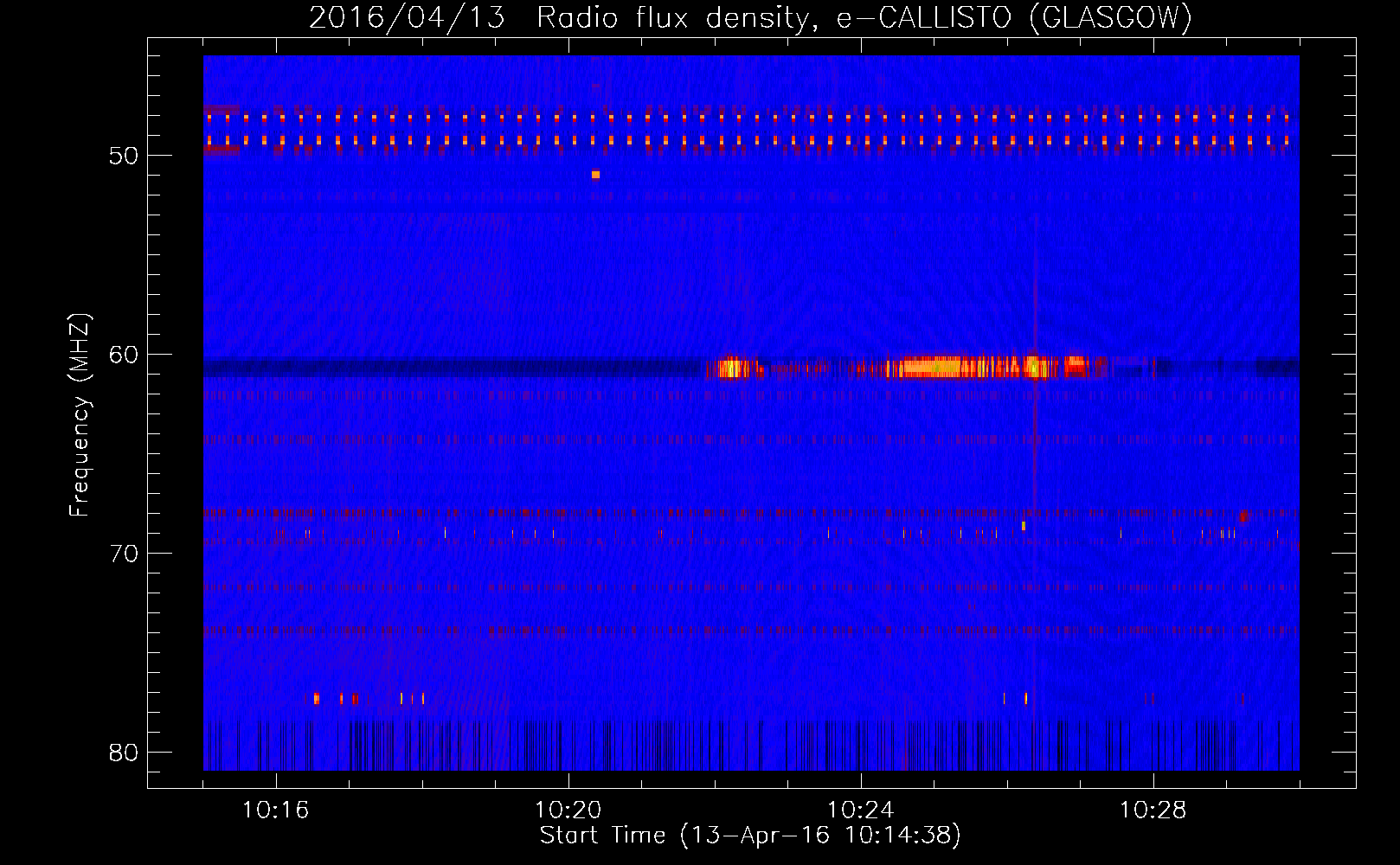Click the 10:16 time tick label

click(276, 811)
